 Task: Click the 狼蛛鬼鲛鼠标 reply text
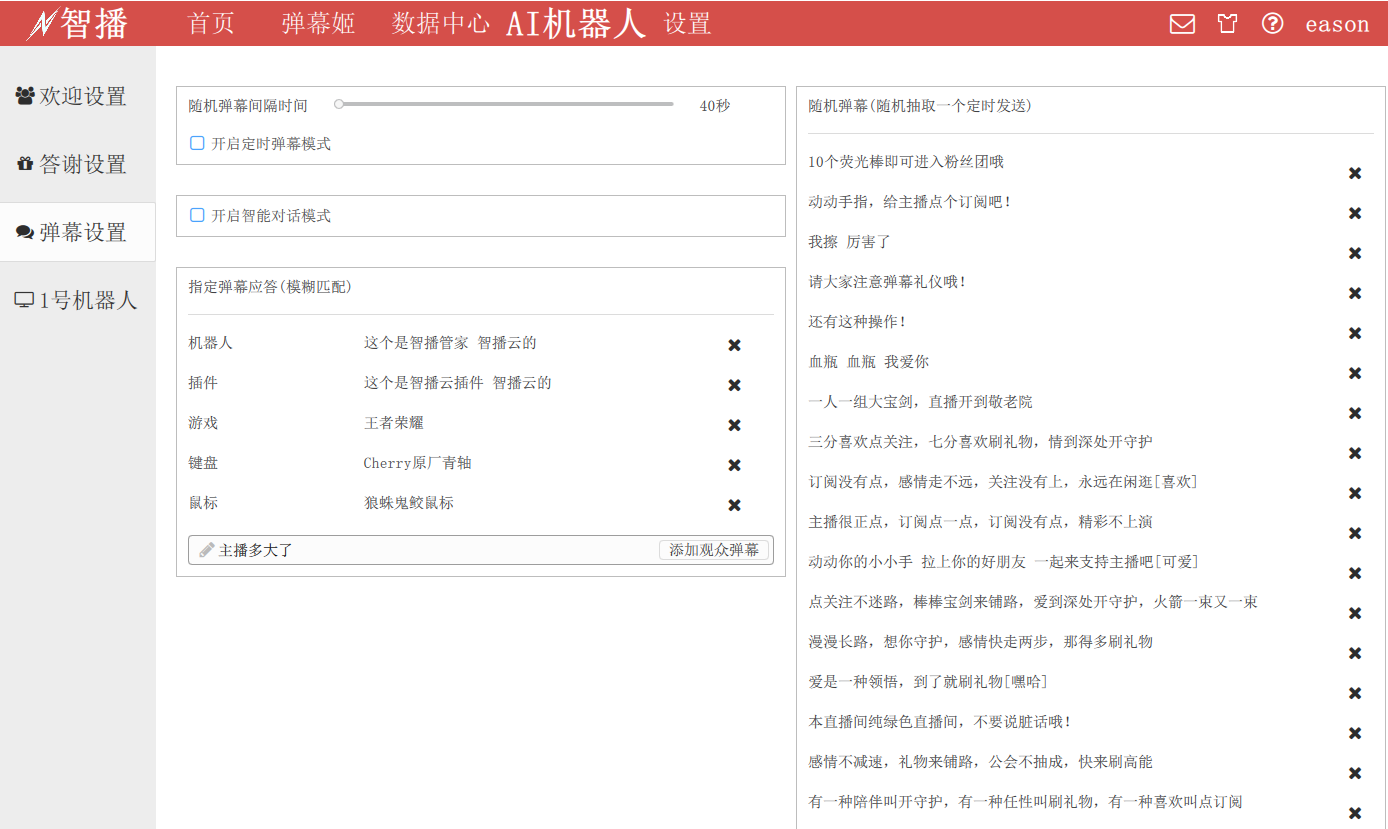409,503
